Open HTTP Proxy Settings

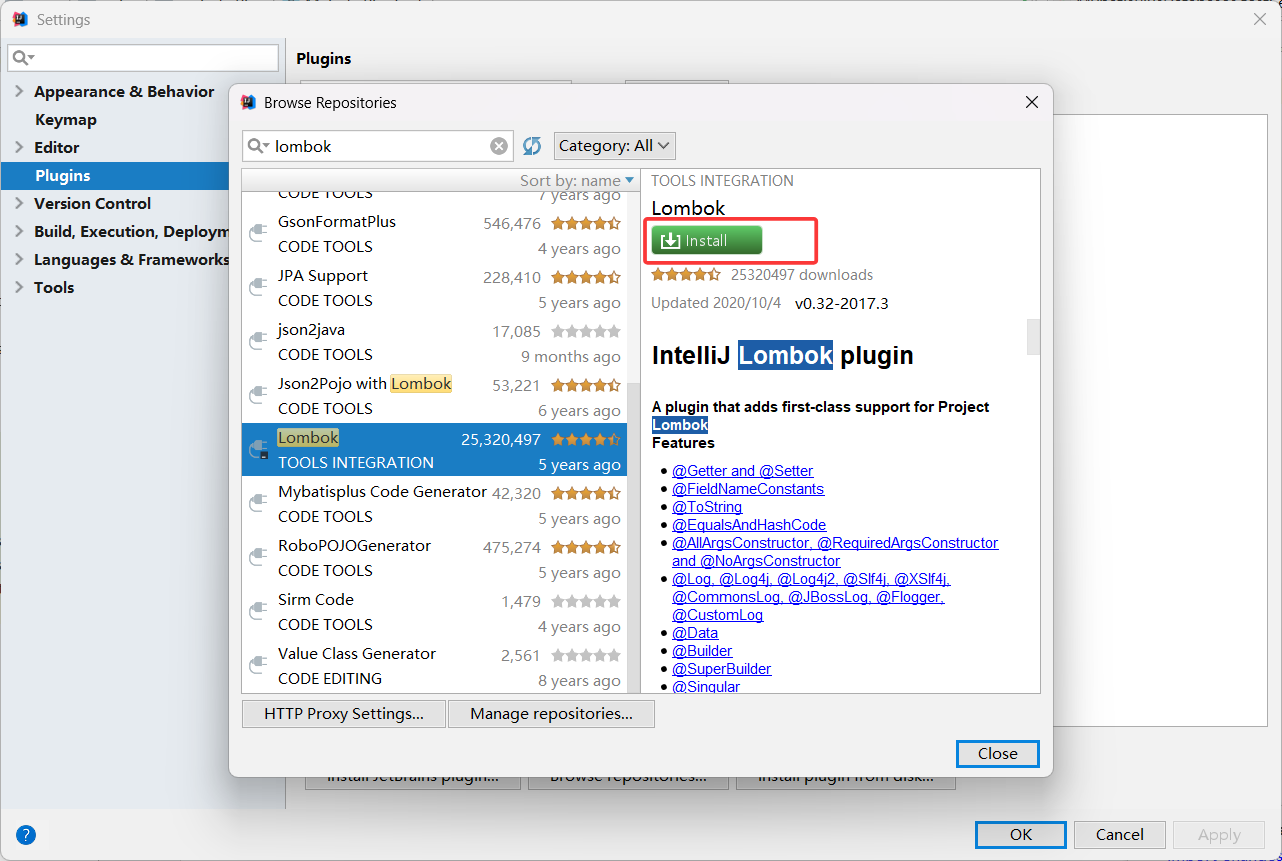pos(343,713)
